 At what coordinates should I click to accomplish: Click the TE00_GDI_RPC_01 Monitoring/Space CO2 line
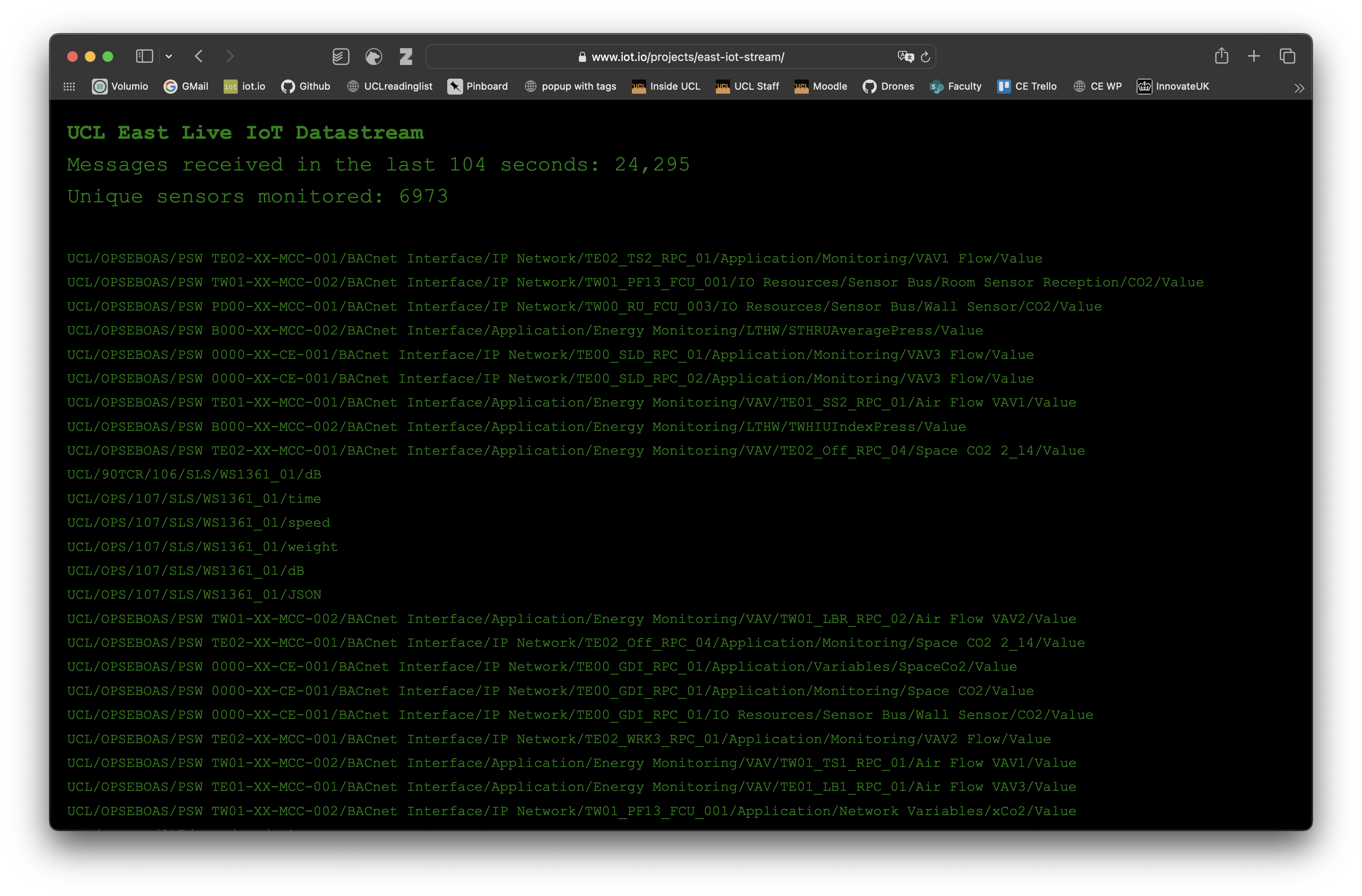(x=551, y=691)
